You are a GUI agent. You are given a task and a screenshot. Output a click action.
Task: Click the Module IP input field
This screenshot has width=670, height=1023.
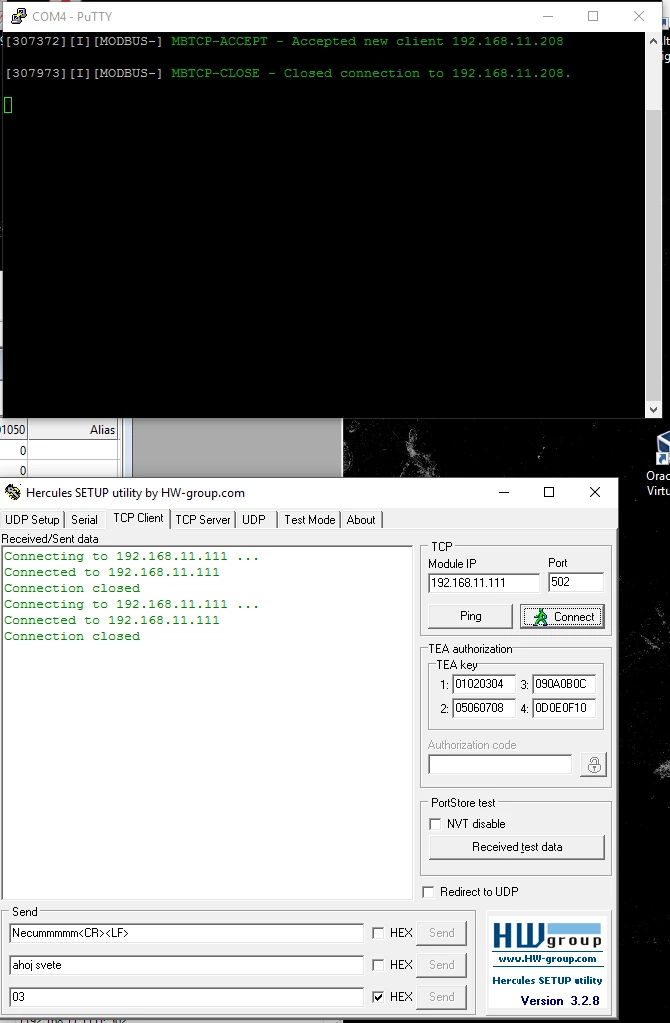[484, 583]
